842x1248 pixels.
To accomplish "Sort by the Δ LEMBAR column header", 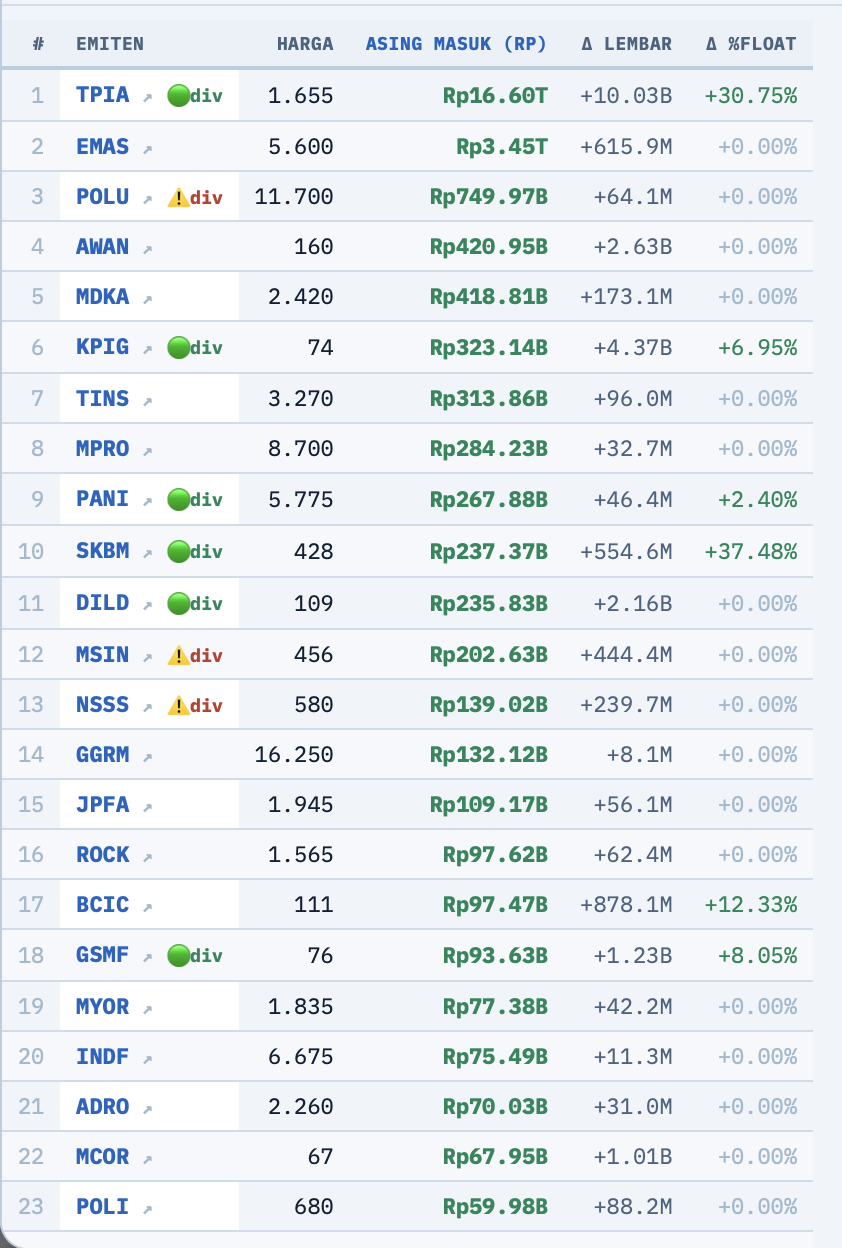I will 627,44.
